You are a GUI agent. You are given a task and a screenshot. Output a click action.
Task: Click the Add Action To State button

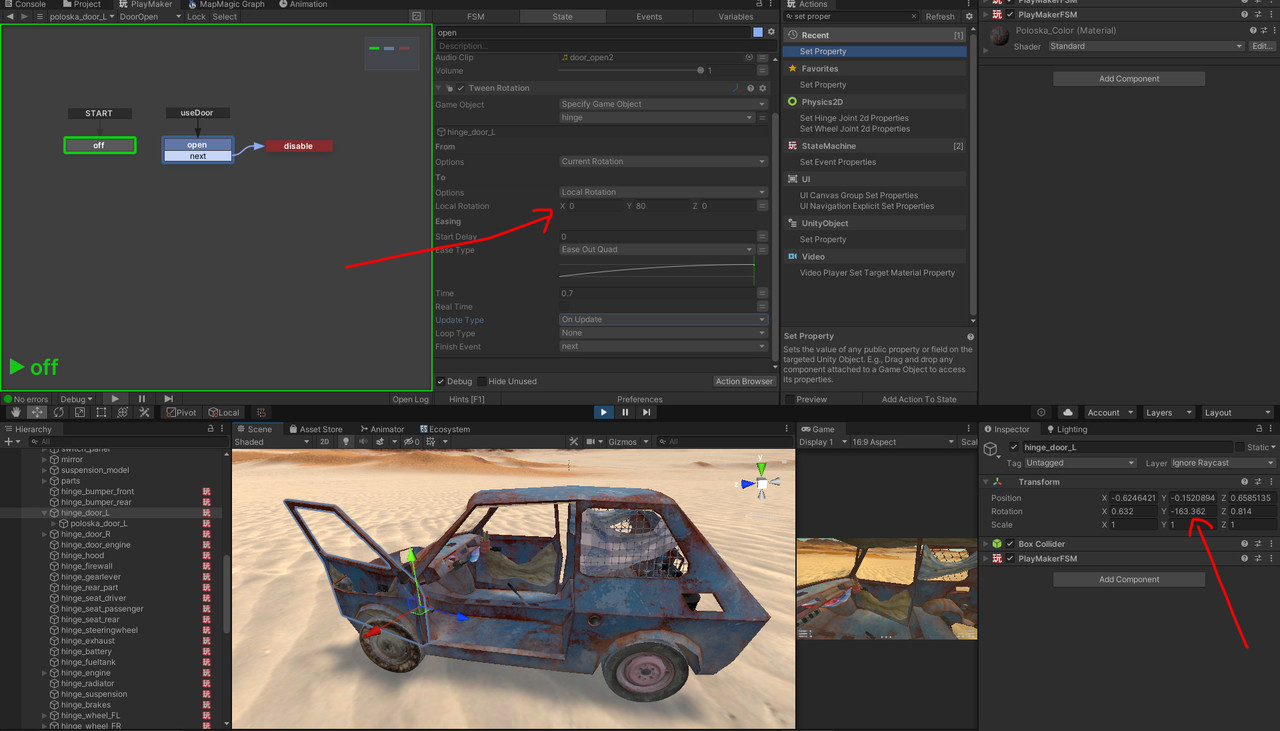point(919,399)
